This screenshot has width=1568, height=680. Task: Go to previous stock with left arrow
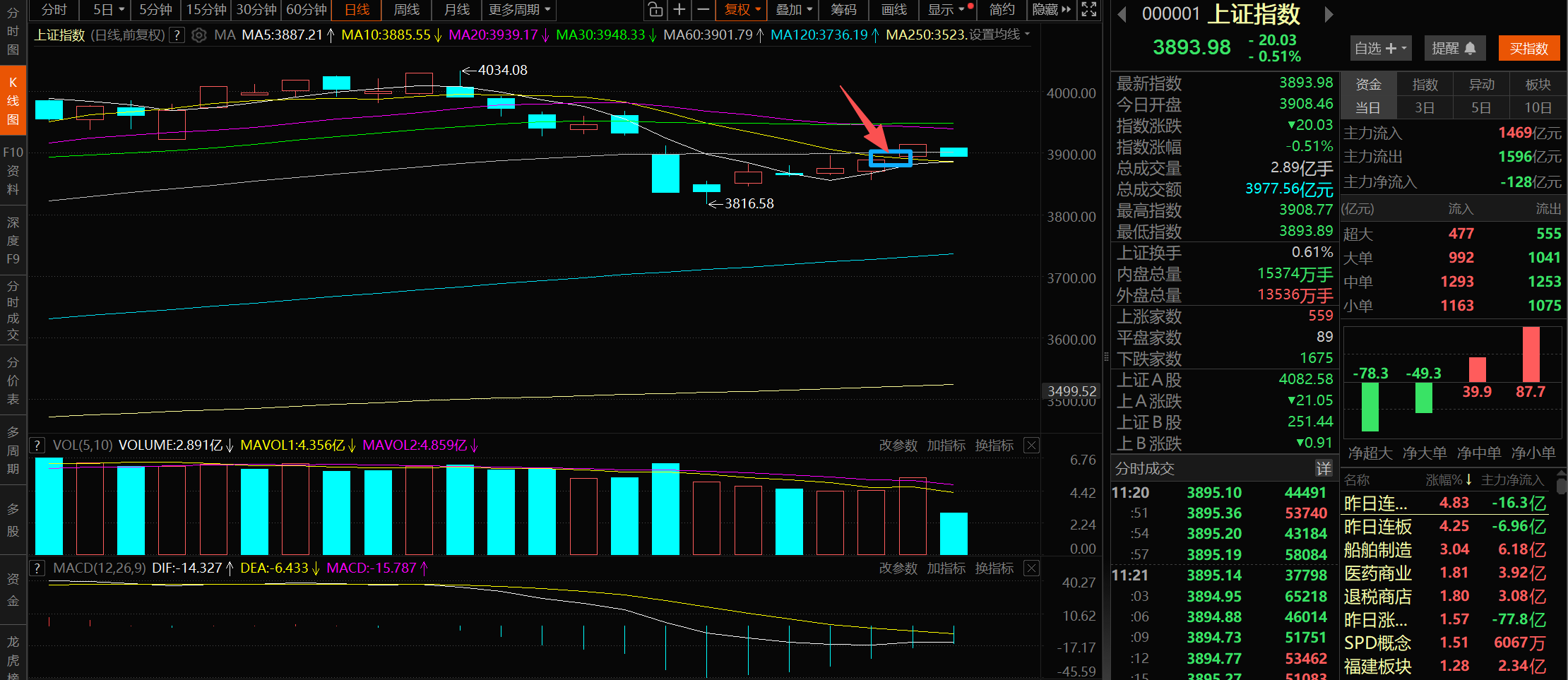1121,14
